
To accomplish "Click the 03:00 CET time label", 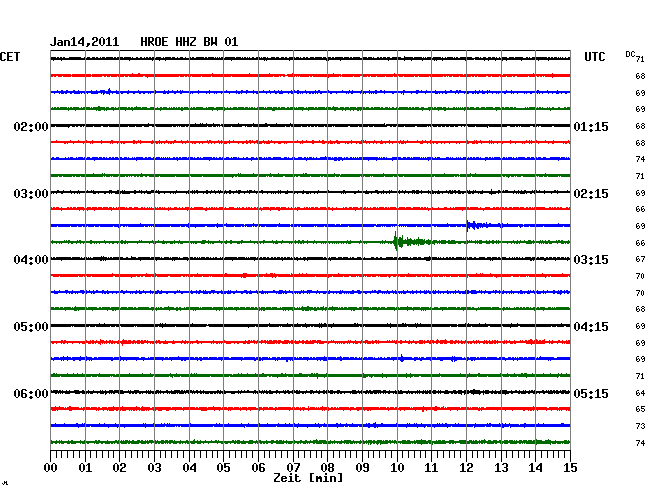I will [31, 194].
